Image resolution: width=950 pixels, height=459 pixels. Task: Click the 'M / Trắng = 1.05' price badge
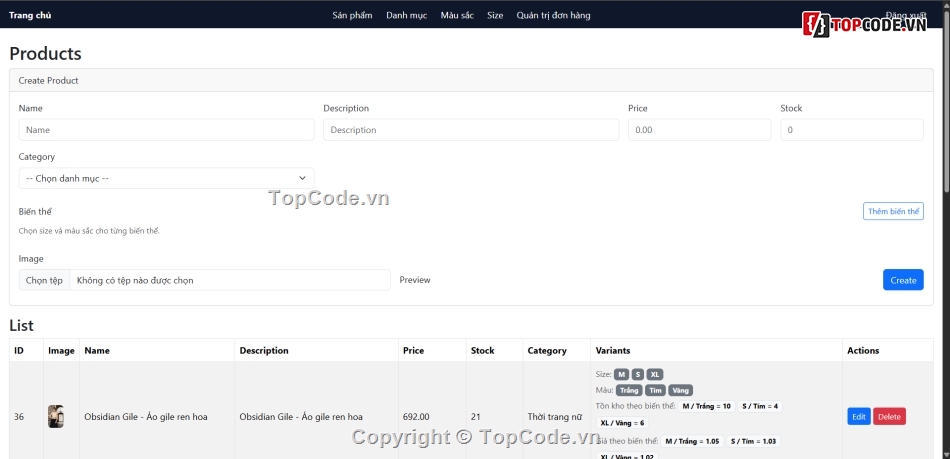[692, 441]
